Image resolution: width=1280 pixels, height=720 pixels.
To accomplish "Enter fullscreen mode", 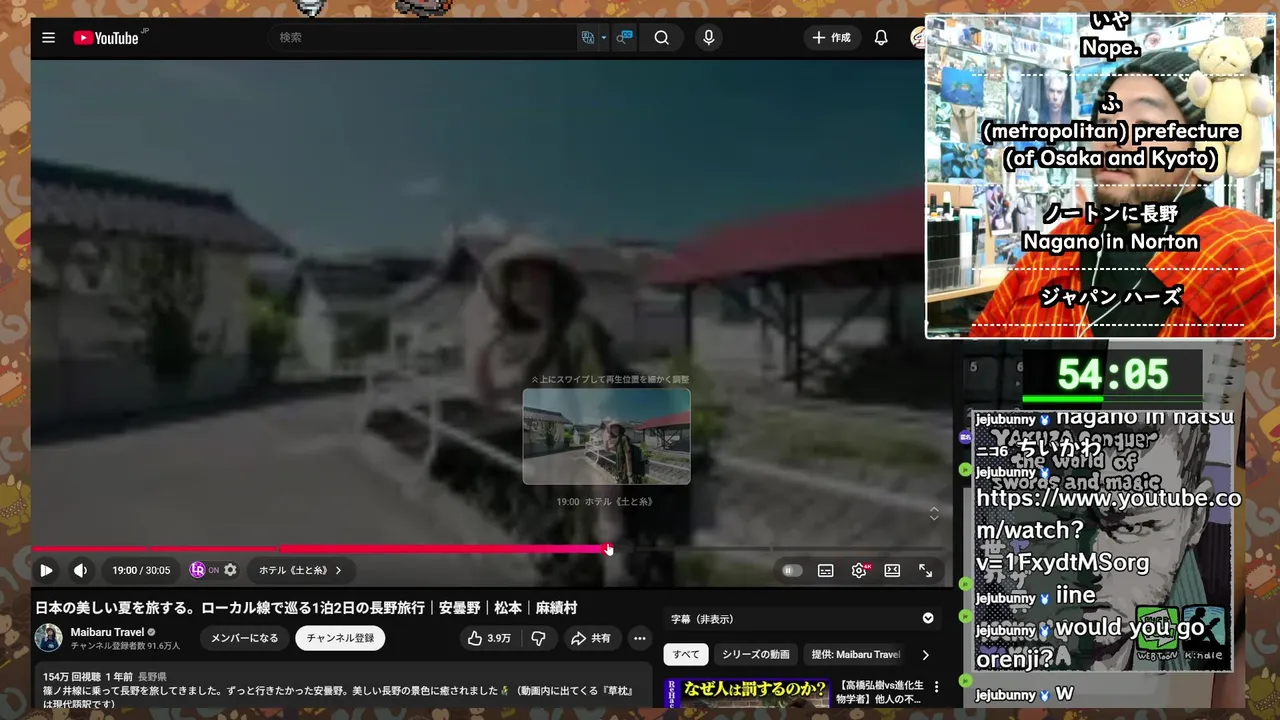I will (926, 570).
